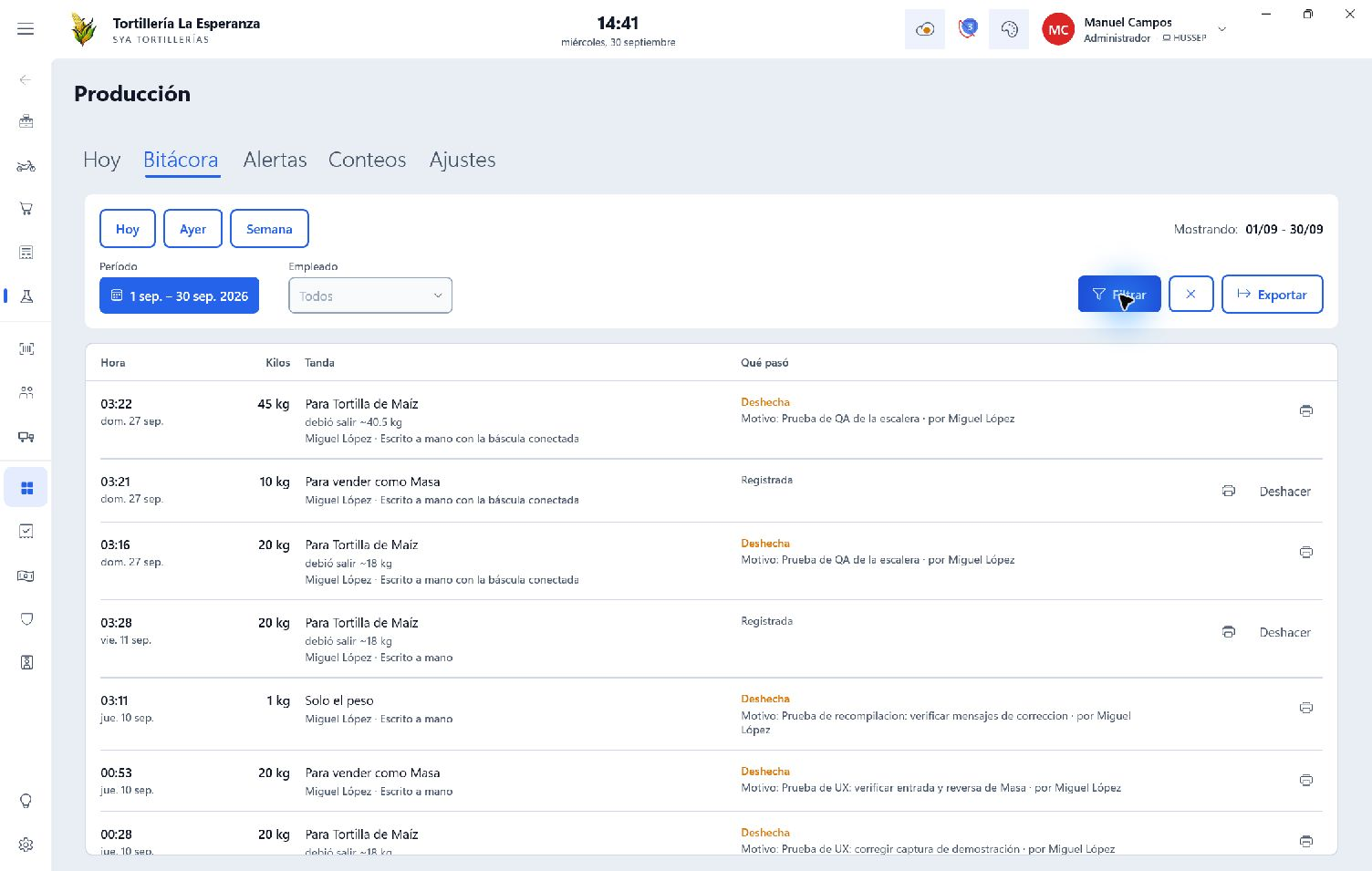This screenshot has height=871, width=1372.
Task: Print the 00:53 Para vender como Masa entry
Action: (x=1306, y=780)
